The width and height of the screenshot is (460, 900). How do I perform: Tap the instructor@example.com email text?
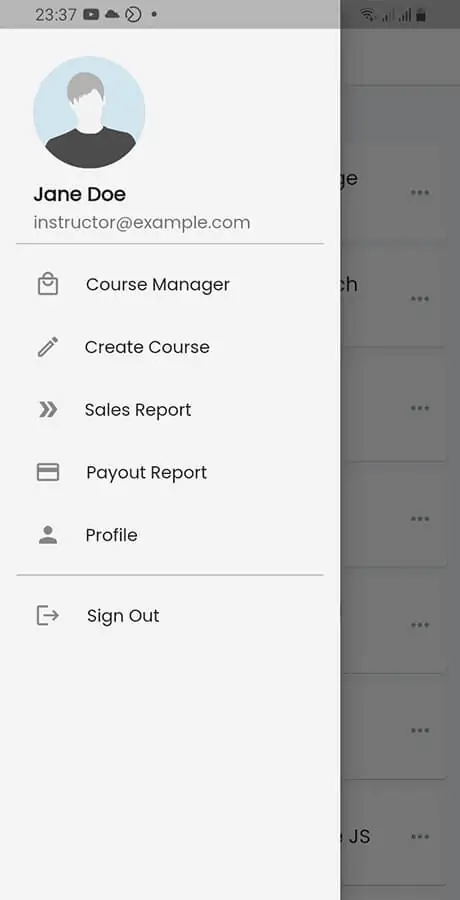(142, 222)
